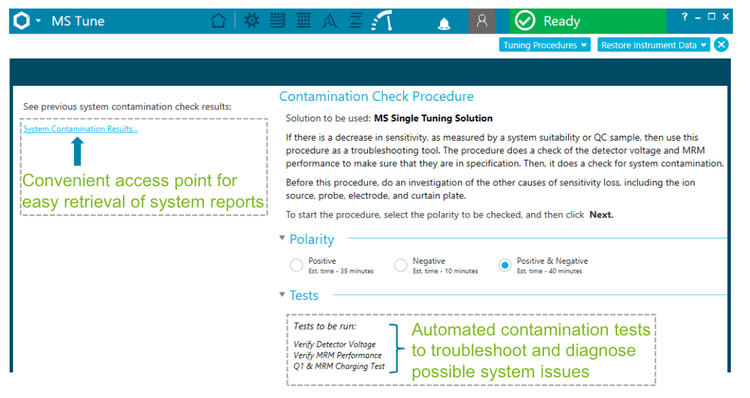Open Restore Instrument Data dropdown
Viewport: 750px width, 398px height.
point(653,45)
